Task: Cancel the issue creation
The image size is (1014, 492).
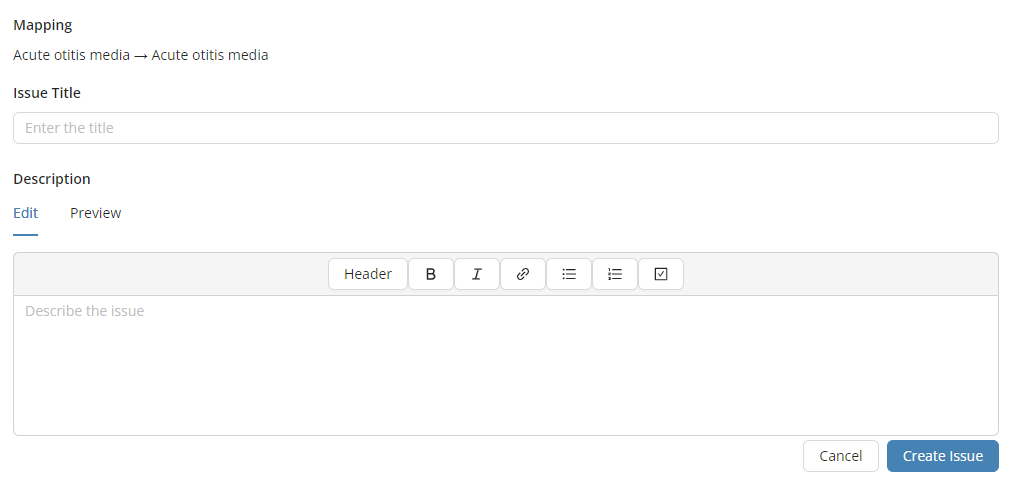Action: [x=840, y=456]
